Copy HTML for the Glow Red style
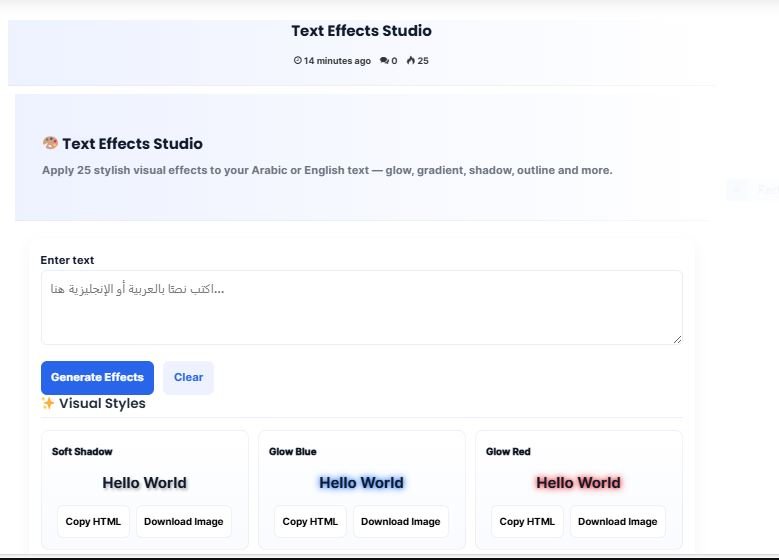The width and height of the screenshot is (779, 560). pos(527,521)
